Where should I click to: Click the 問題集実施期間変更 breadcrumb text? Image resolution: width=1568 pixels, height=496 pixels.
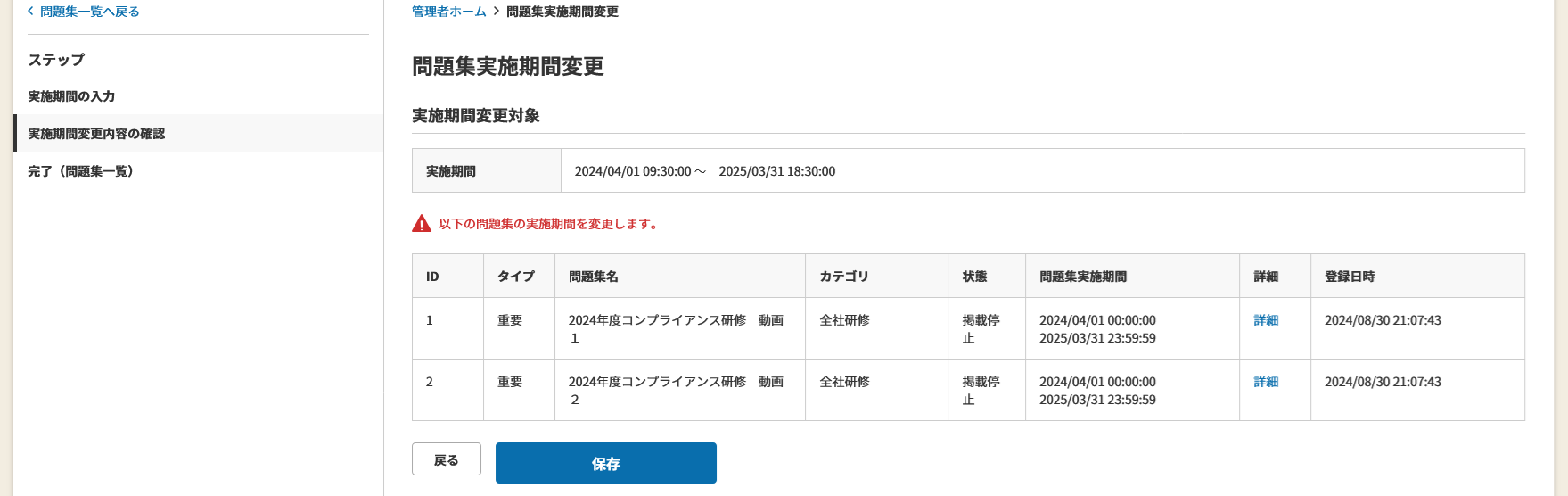(562, 12)
